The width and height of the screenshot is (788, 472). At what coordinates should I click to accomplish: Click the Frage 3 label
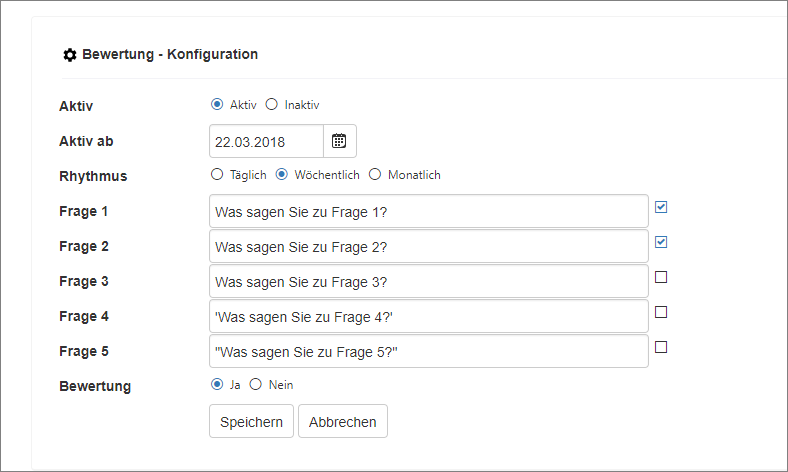(83, 281)
